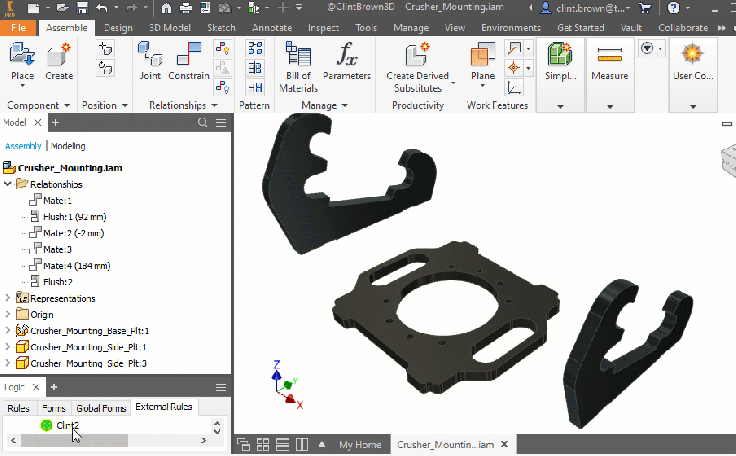This screenshot has height=456, width=736.
Task: Select the Free Move position icon
Action: (106, 49)
